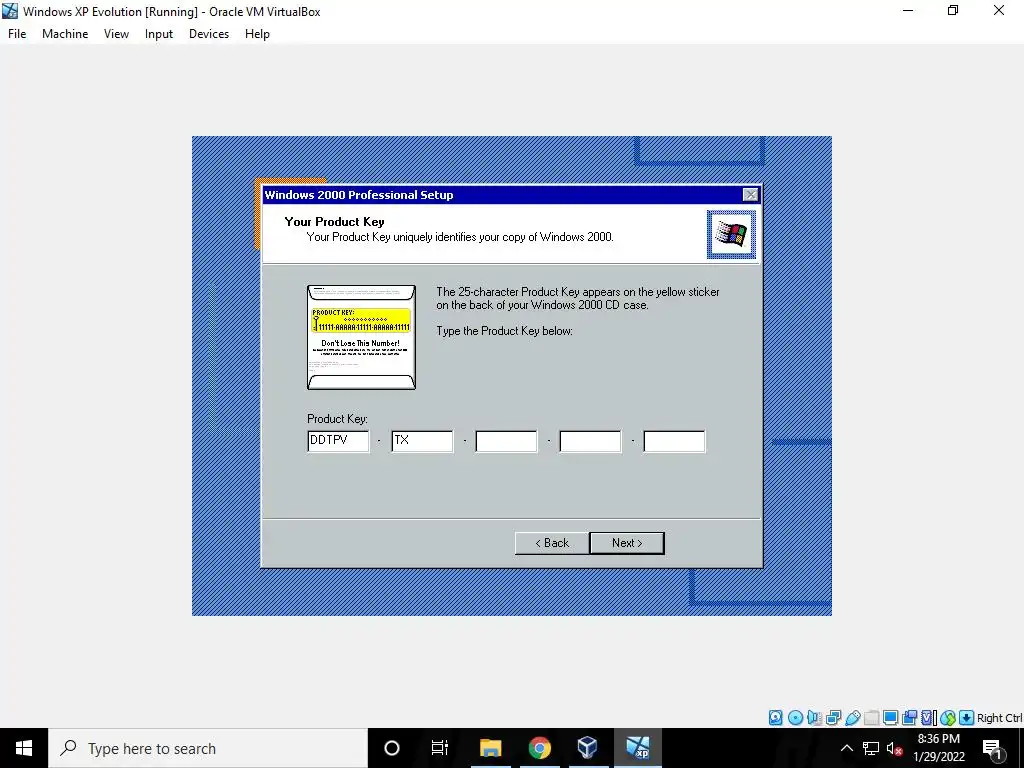Click the USB devices status icon
Screen dimensions: 1024x768
click(852, 718)
